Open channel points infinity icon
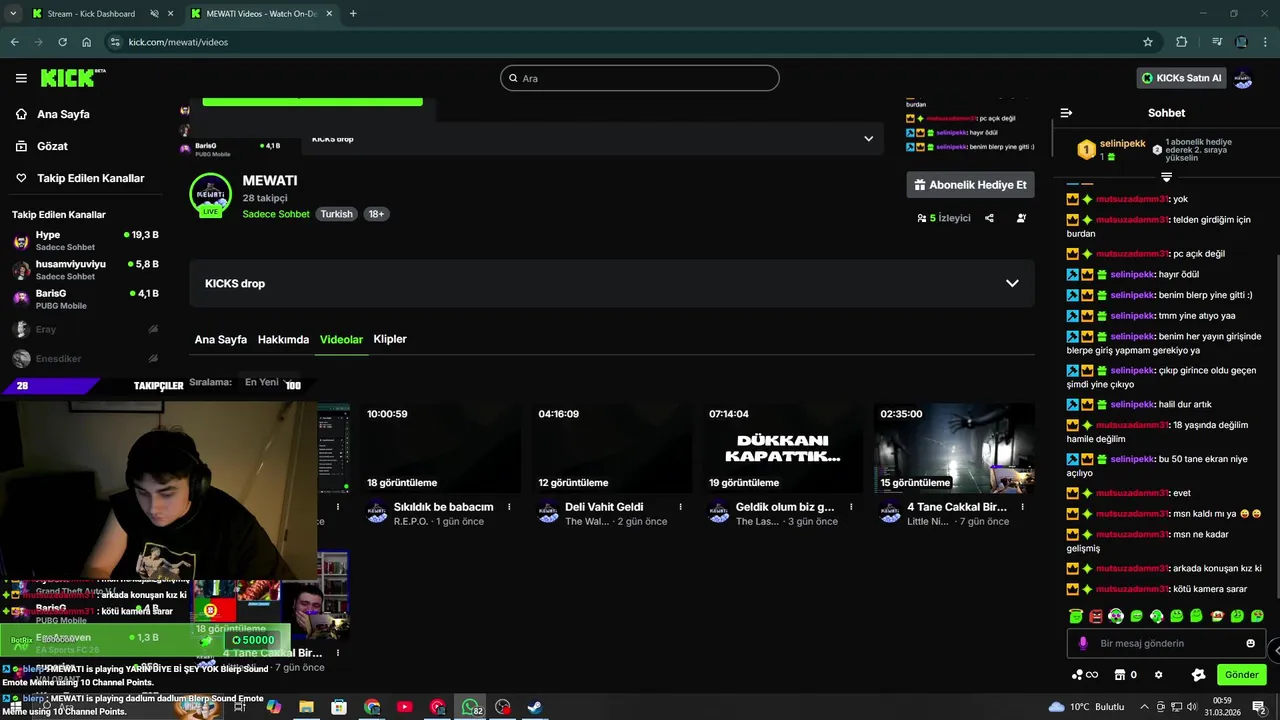 point(1085,675)
